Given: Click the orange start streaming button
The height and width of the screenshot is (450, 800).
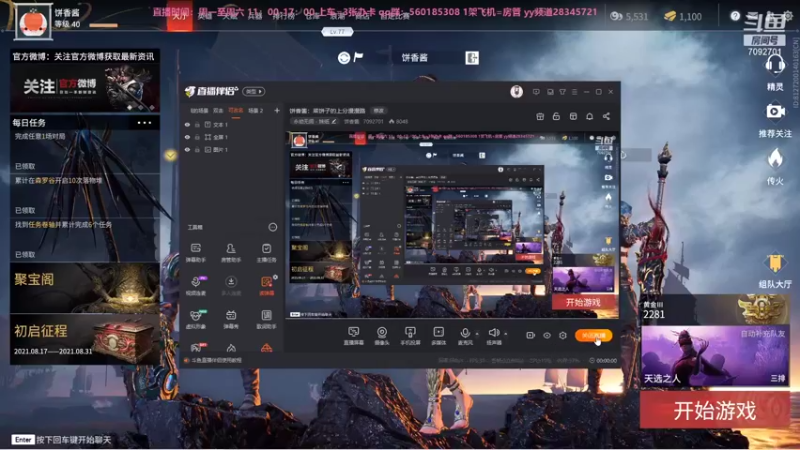Looking at the screenshot, I should tap(593, 335).
